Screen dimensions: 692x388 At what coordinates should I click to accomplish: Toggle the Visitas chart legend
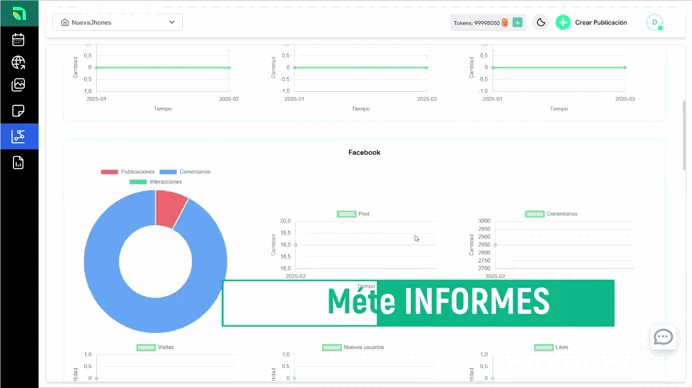(x=155, y=347)
